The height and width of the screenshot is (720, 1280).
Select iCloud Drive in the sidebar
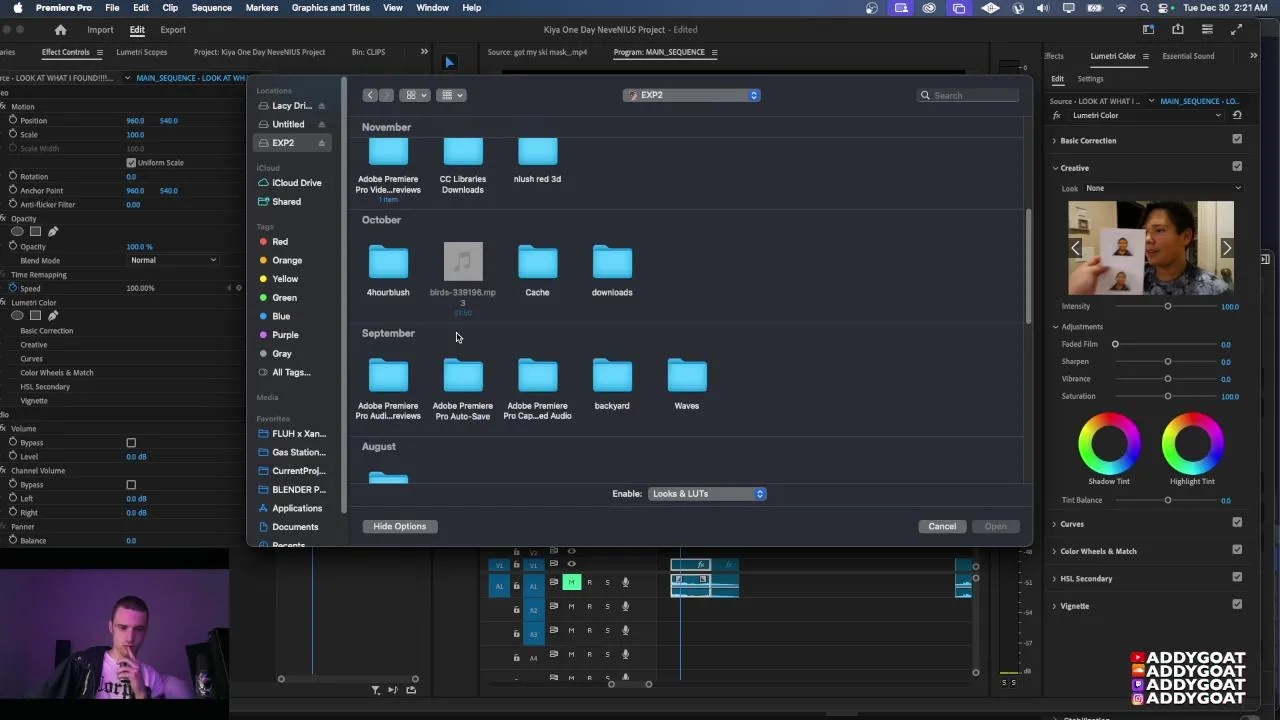[290, 183]
